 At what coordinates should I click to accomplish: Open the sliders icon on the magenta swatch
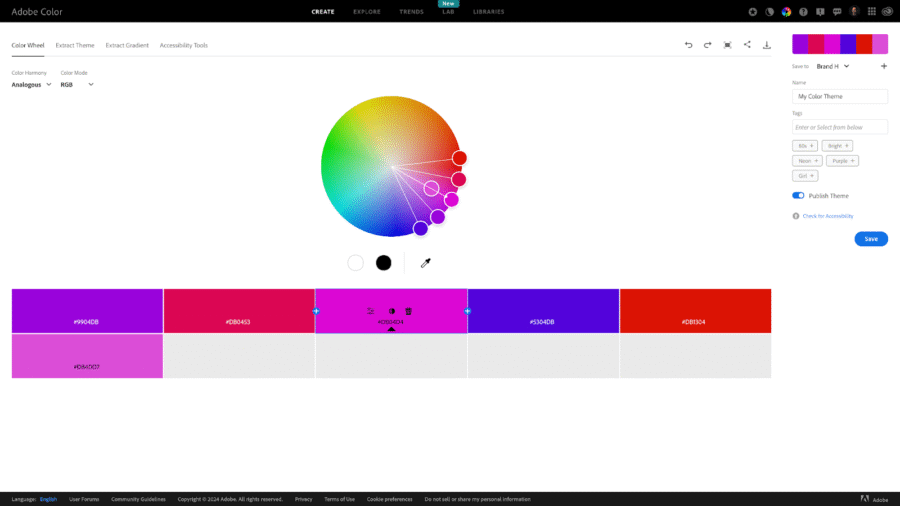click(371, 311)
